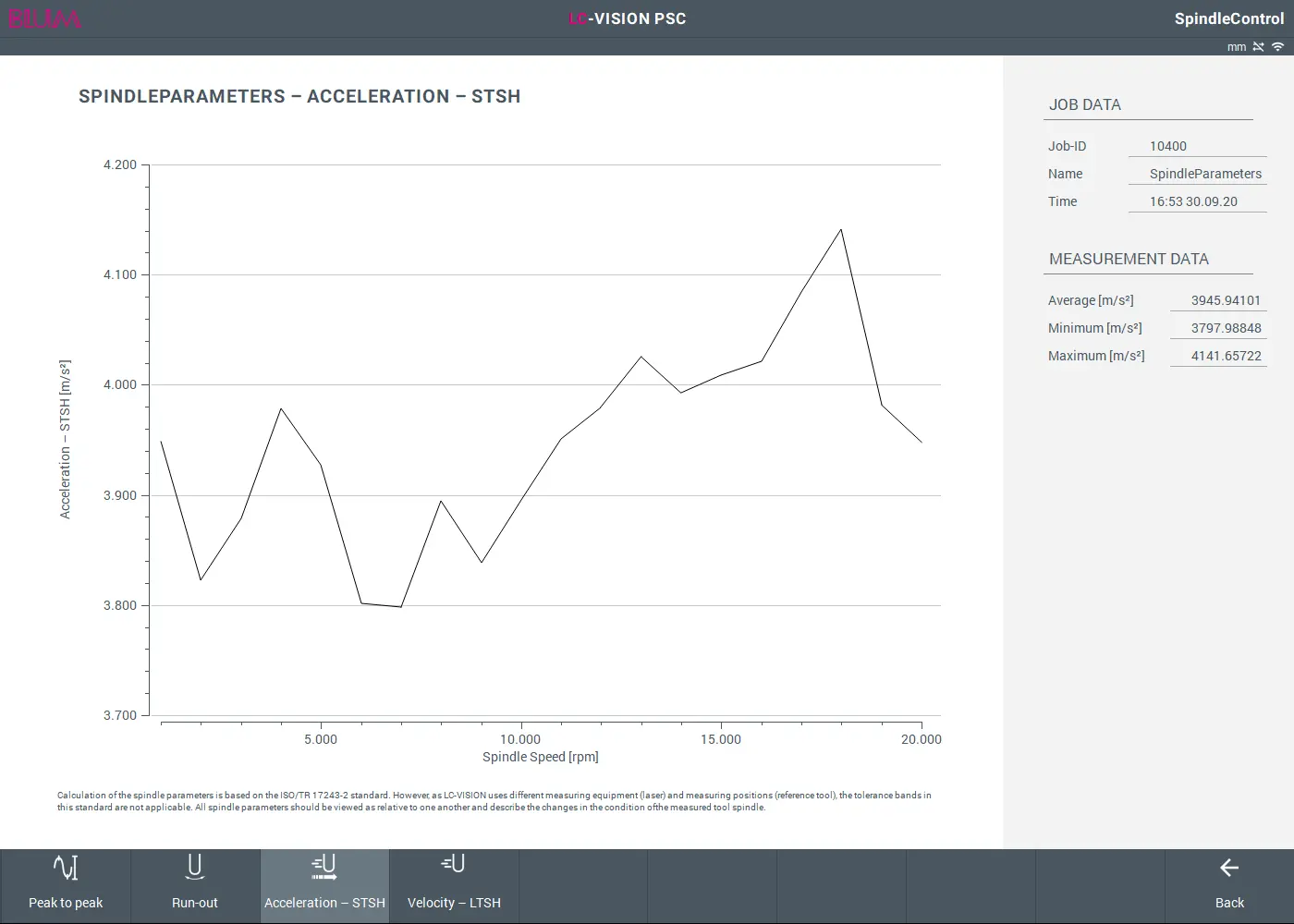The height and width of the screenshot is (924, 1294).
Task: Click the Wi-Fi status icon
Action: click(1277, 47)
